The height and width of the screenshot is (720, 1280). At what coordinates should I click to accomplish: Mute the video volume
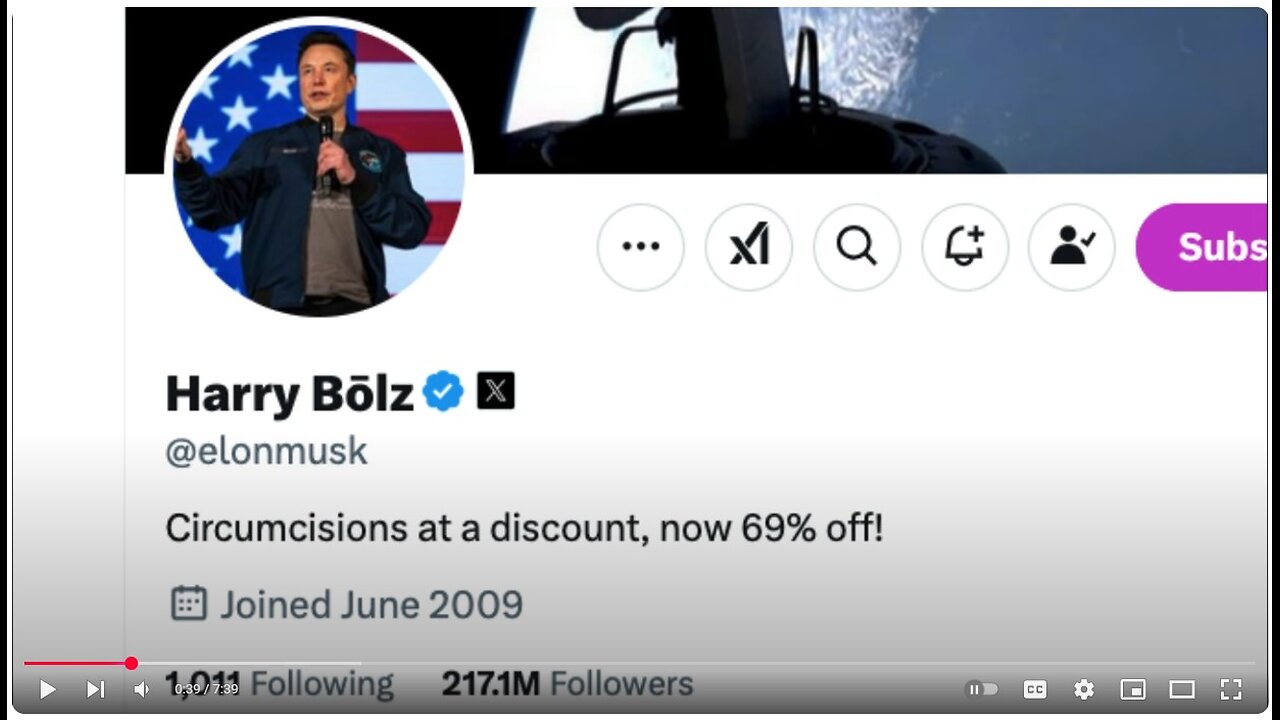142,689
